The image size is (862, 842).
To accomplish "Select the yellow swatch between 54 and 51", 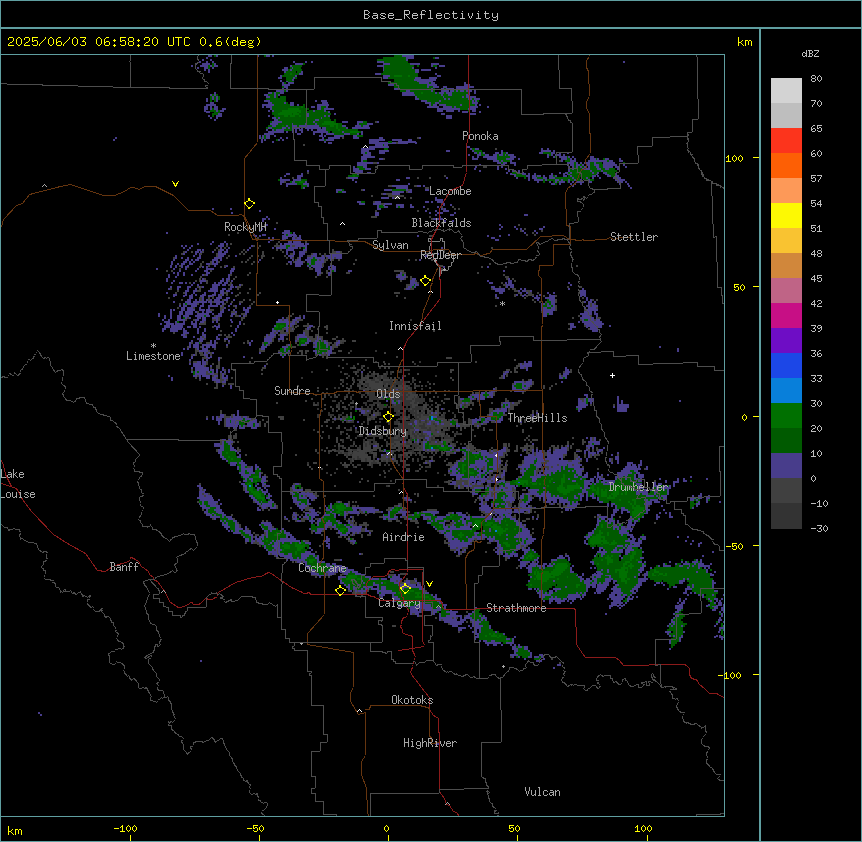I will [786, 215].
